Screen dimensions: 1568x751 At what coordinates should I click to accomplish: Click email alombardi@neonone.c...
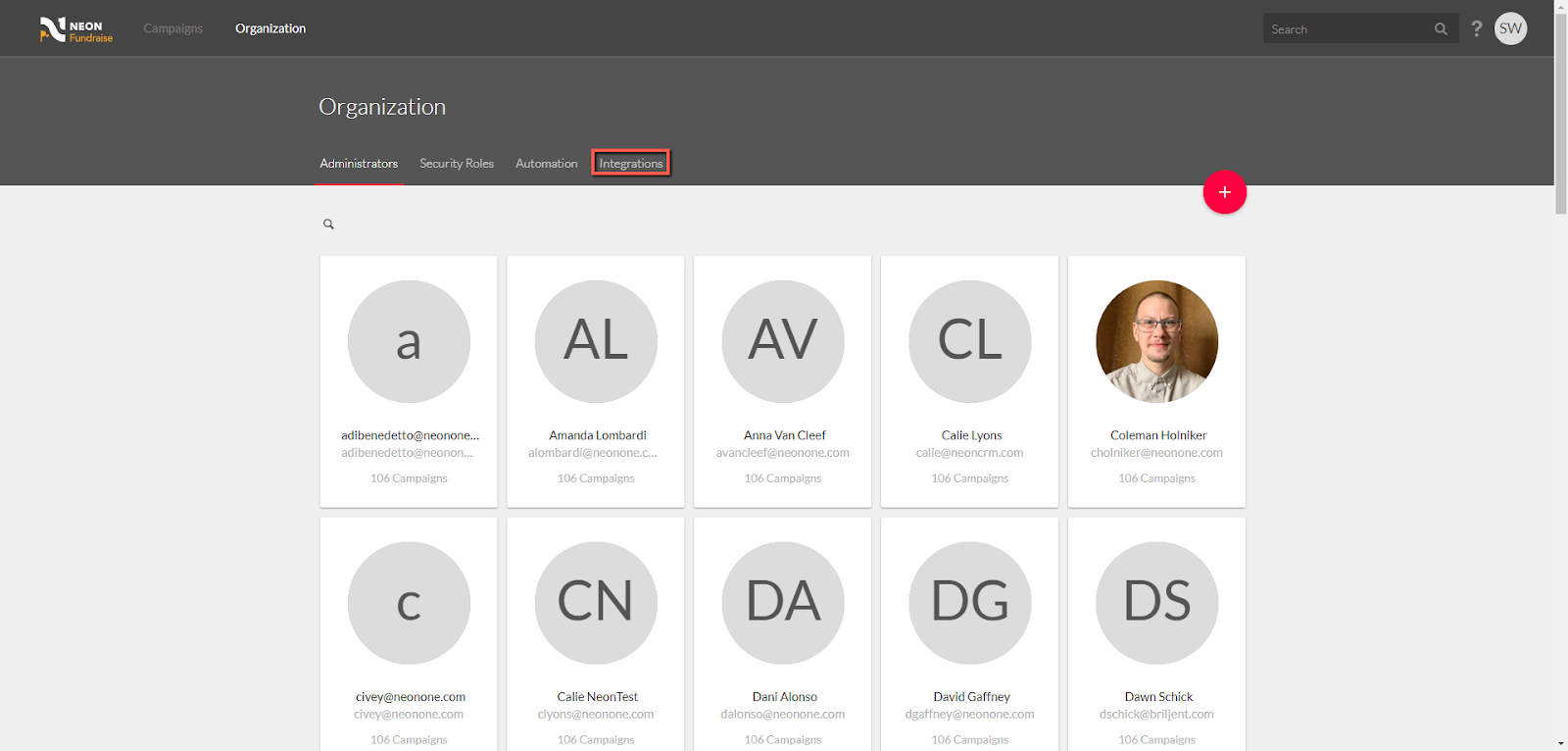point(593,453)
